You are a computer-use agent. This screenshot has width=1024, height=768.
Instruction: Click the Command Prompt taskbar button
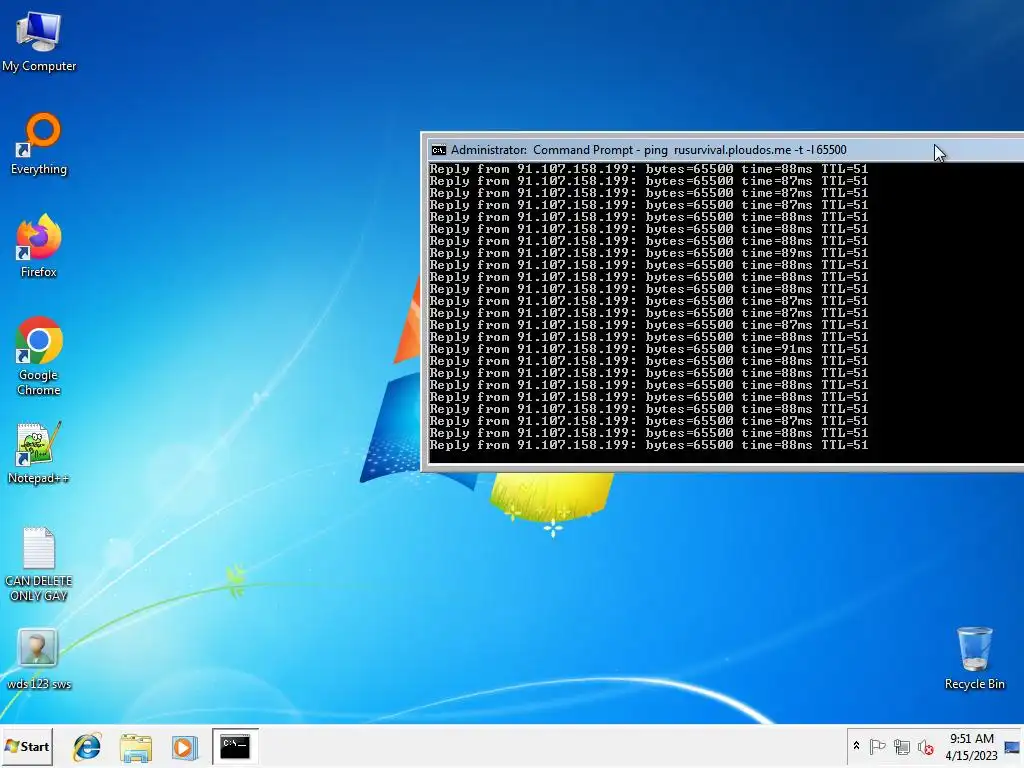tap(235, 746)
